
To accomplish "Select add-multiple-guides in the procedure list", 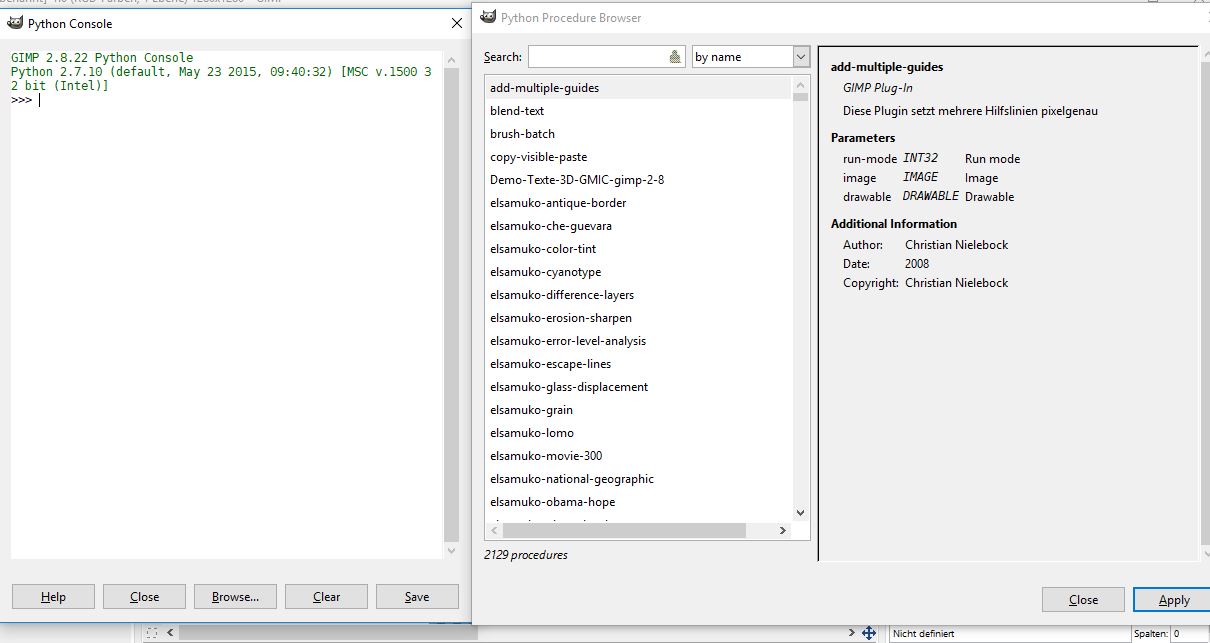I will coord(639,88).
